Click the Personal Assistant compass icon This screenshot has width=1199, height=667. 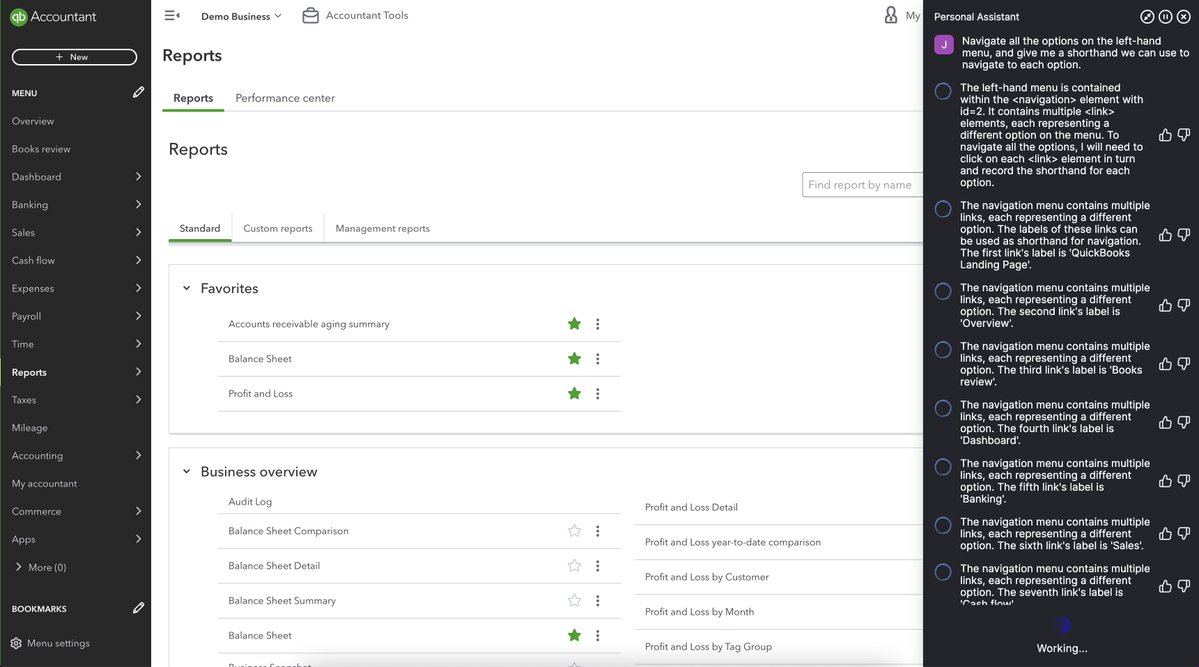point(1147,17)
